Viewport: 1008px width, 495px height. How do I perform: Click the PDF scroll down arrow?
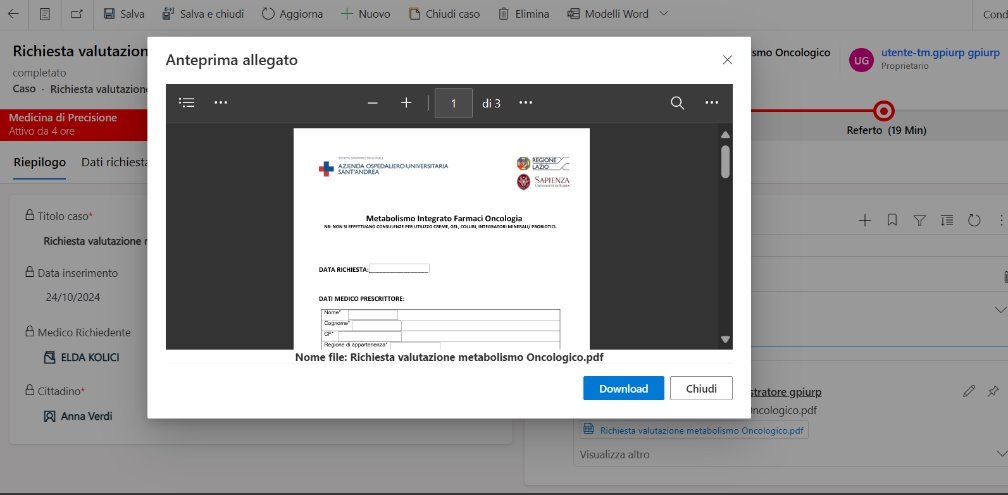pyautogui.click(x=725, y=339)
